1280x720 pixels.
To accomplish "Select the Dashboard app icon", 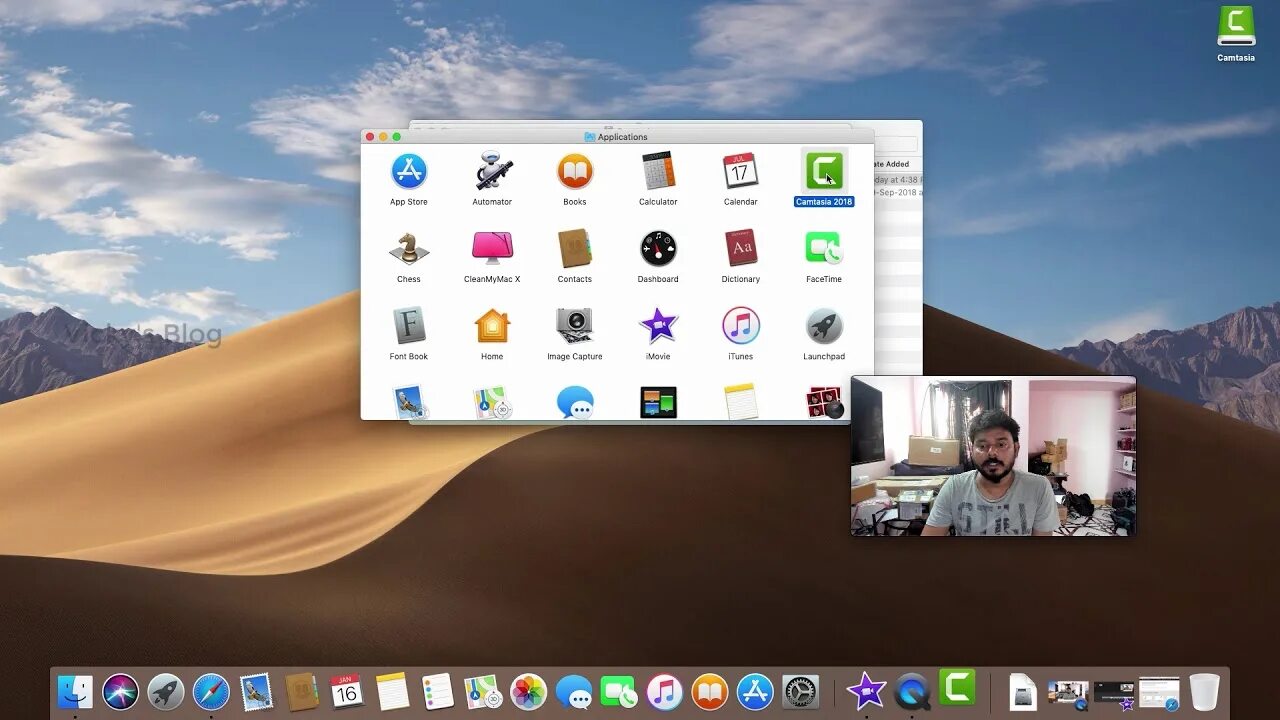I will pos(658,249).
